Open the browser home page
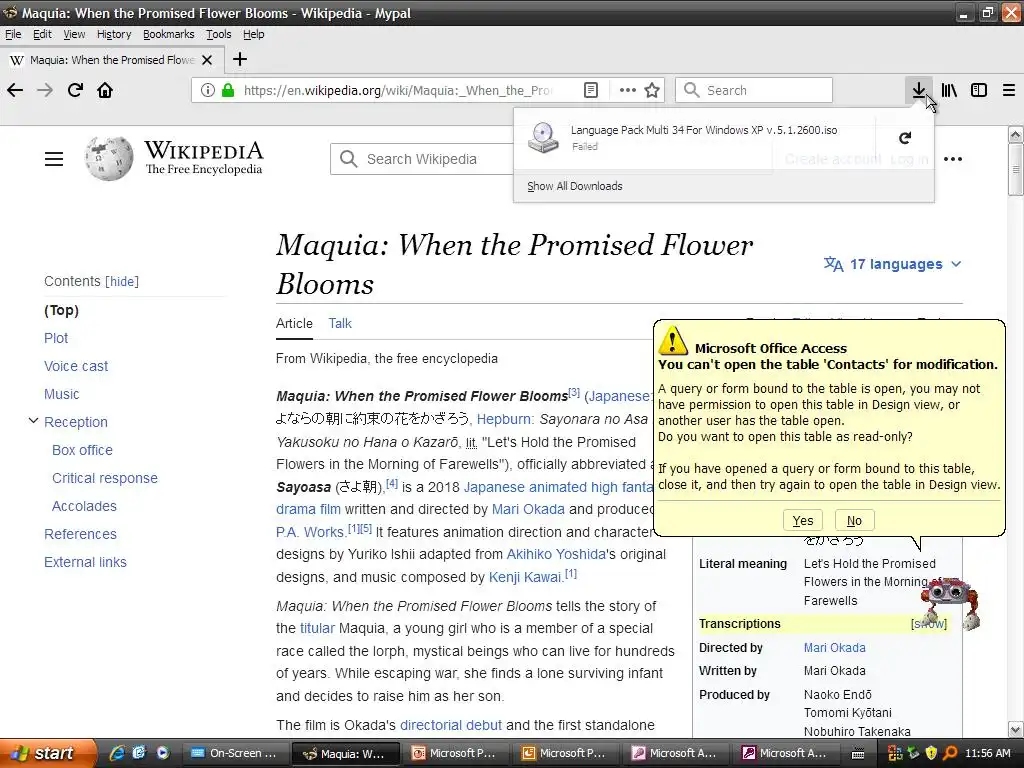This screenshot has height=768, width=1024. [x=105, y=90]
